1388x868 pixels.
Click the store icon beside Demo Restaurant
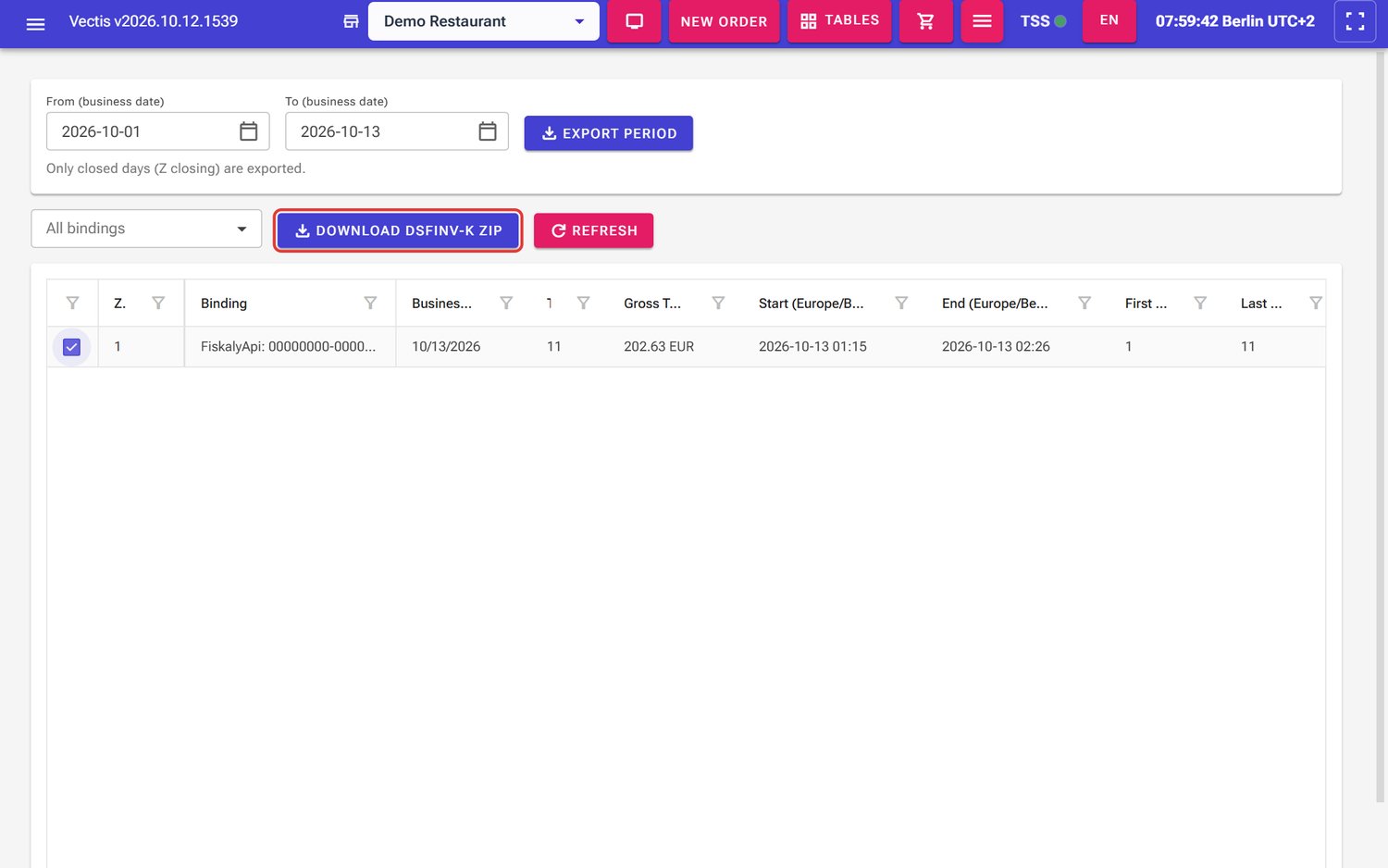[x=351, y=21]
